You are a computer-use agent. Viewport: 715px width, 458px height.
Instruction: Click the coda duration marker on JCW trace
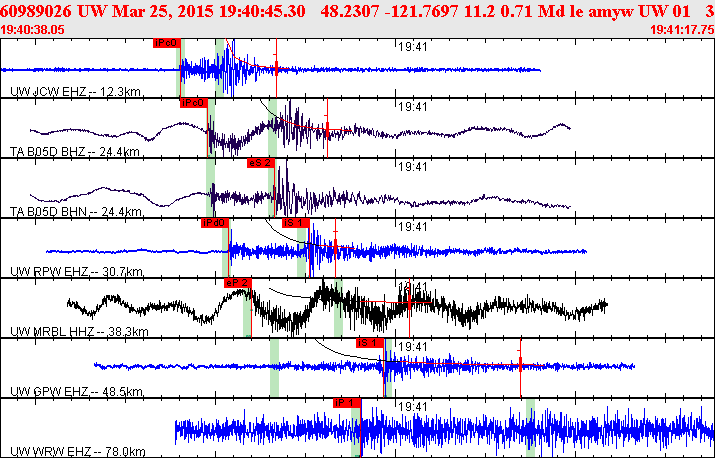click(276, 68)
